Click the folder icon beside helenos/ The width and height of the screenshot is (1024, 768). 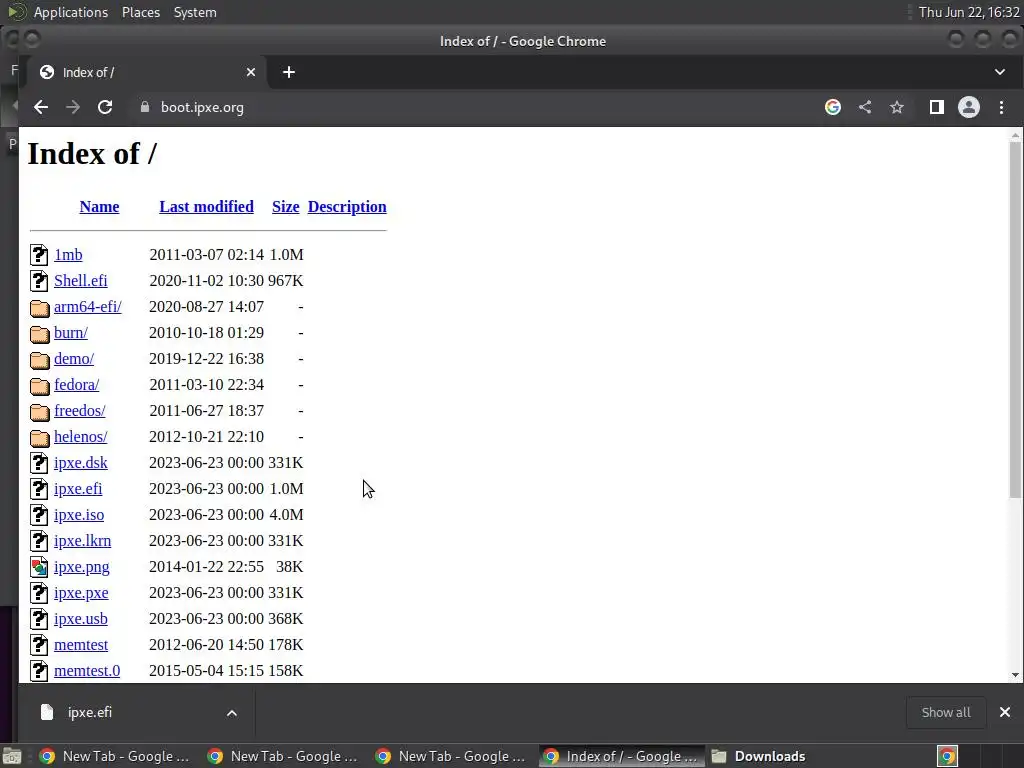coord(39,437)
